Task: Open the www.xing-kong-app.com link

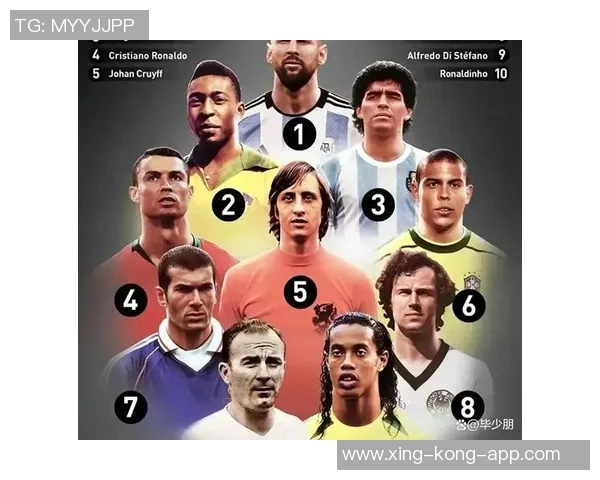Action: coord(451,454)
